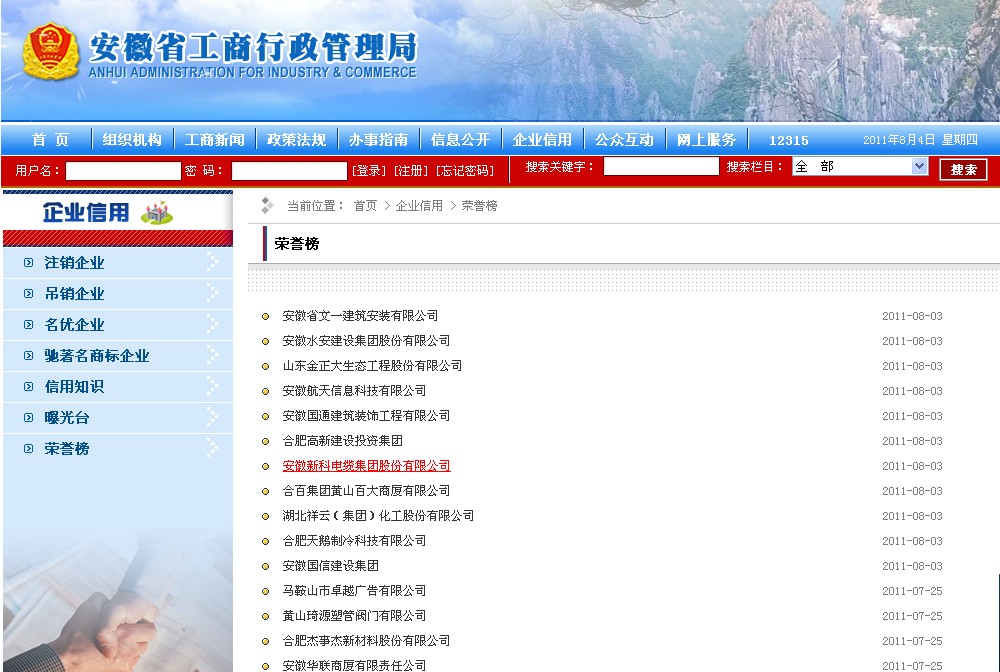1000x672 pixels.
Task: Click the arrow icon beside 曝光台
Action: click(212, 417)
